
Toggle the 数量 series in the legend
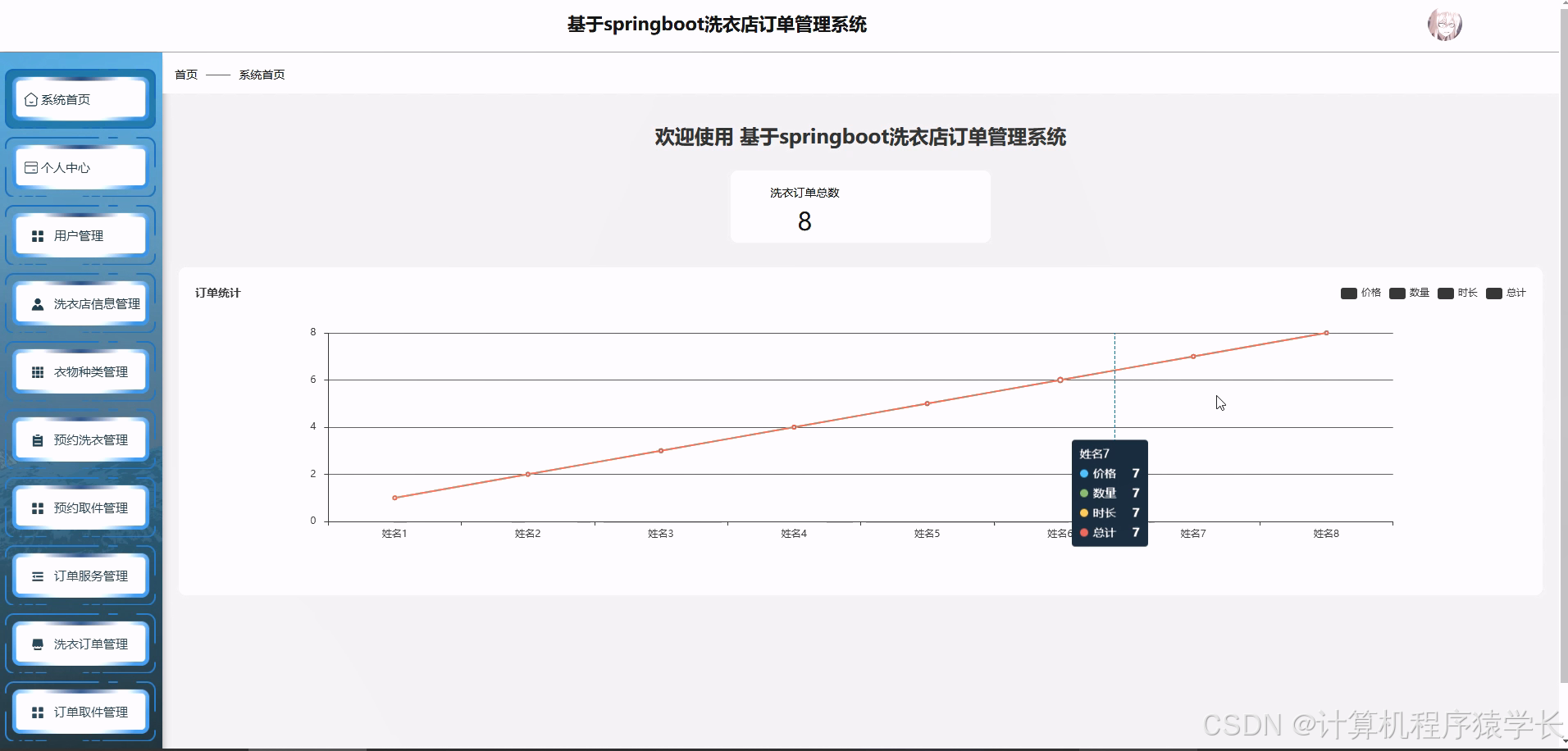(x=1409, y=293)
